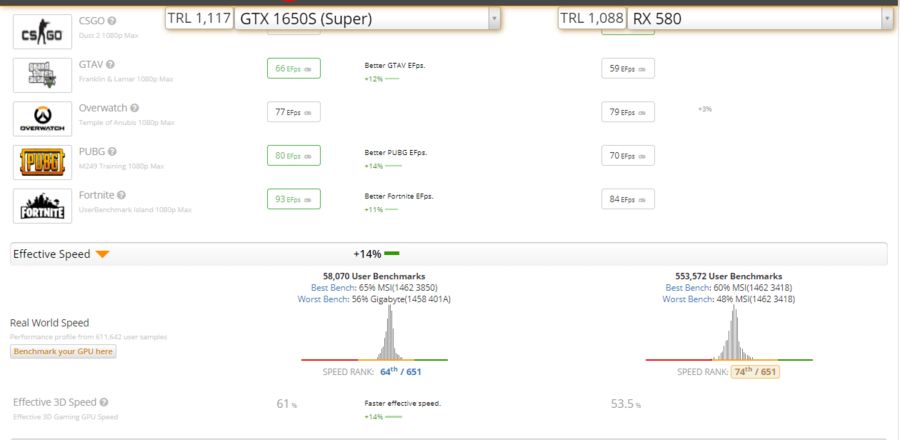Open Worst Bench link showing 48% MSI
Image resolution: width=900 pixels, height=440 pixels.
coord(688,299)
